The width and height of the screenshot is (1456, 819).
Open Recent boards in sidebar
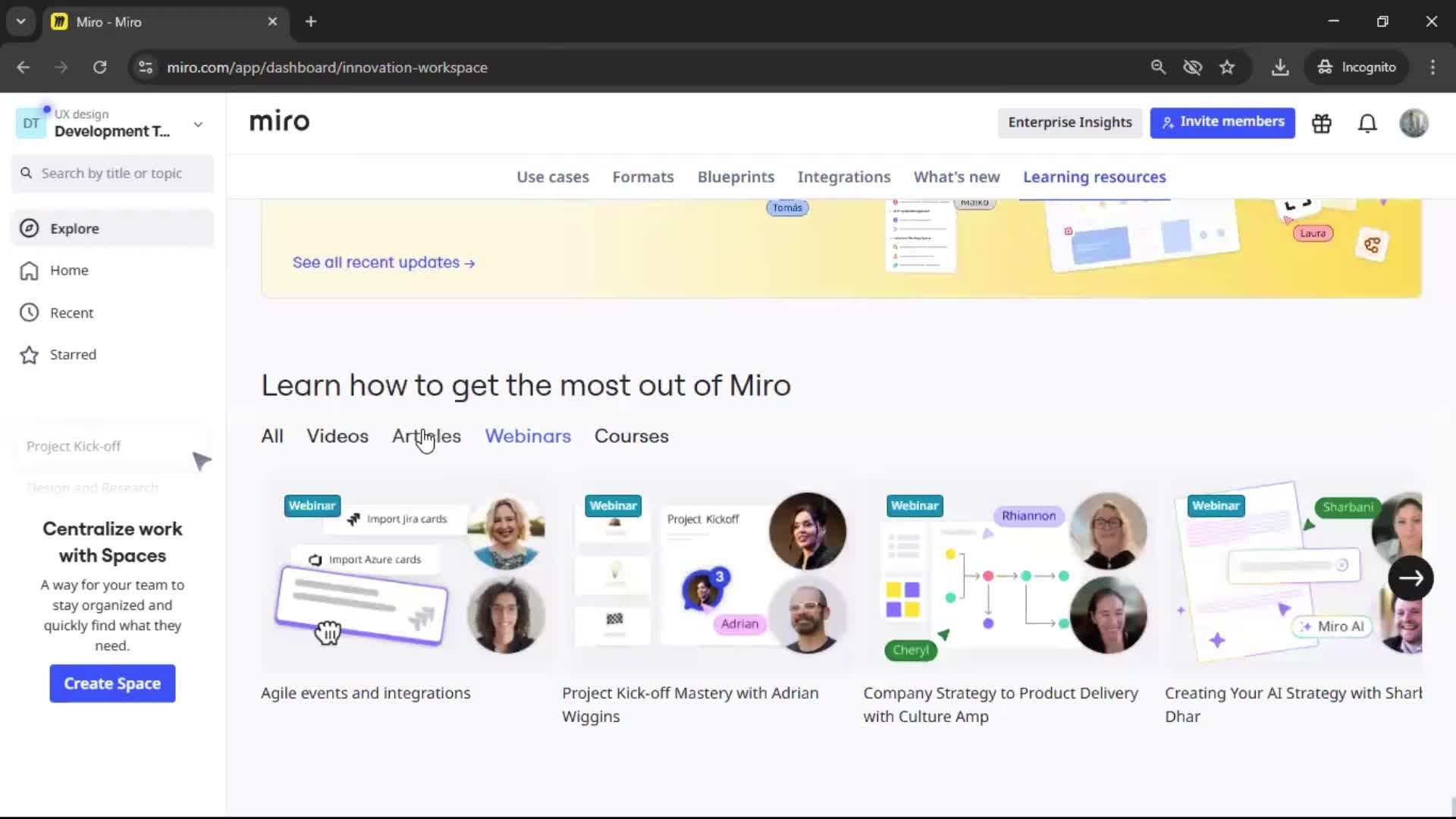[112, 312]
